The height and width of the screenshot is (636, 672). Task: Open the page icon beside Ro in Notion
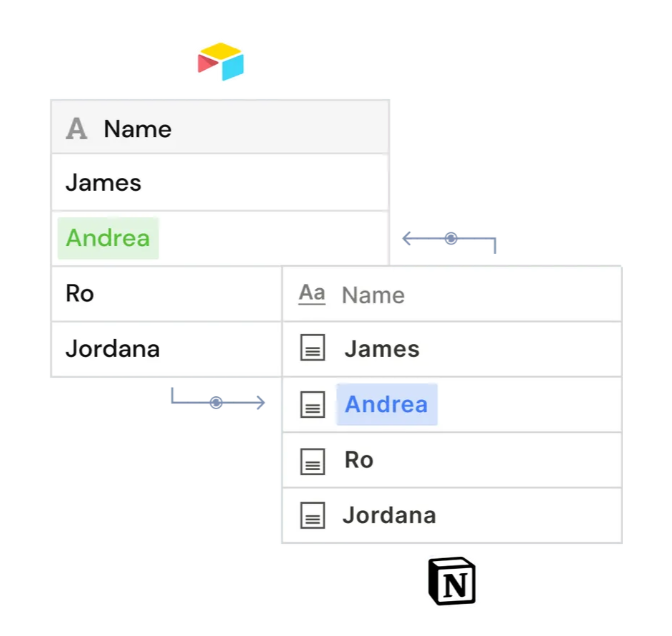pos(312,461)
